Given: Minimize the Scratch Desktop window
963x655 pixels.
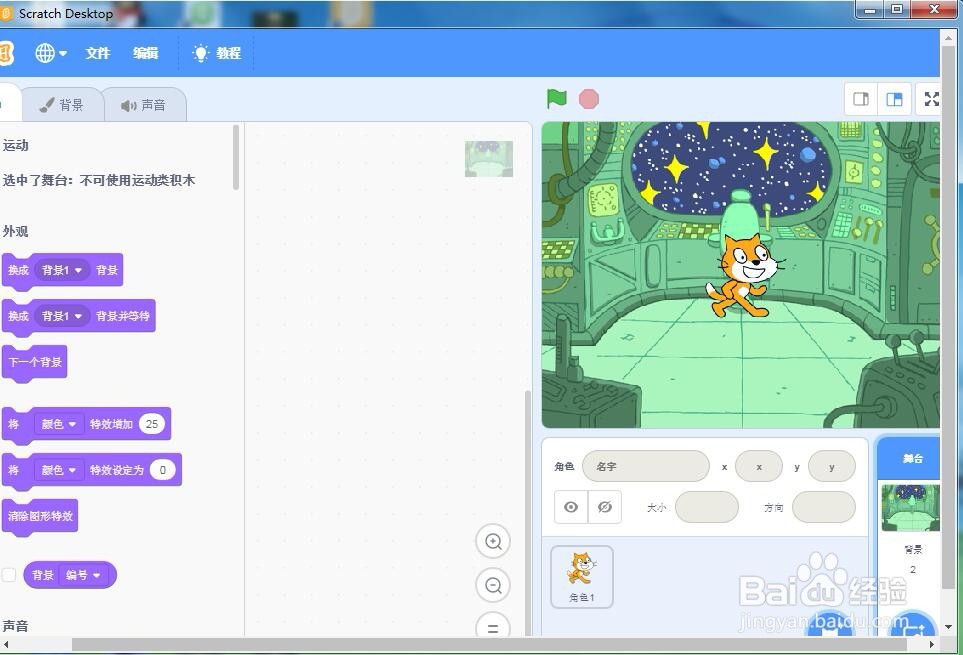Looking at the screenshot, I should (x=869, y=10).
